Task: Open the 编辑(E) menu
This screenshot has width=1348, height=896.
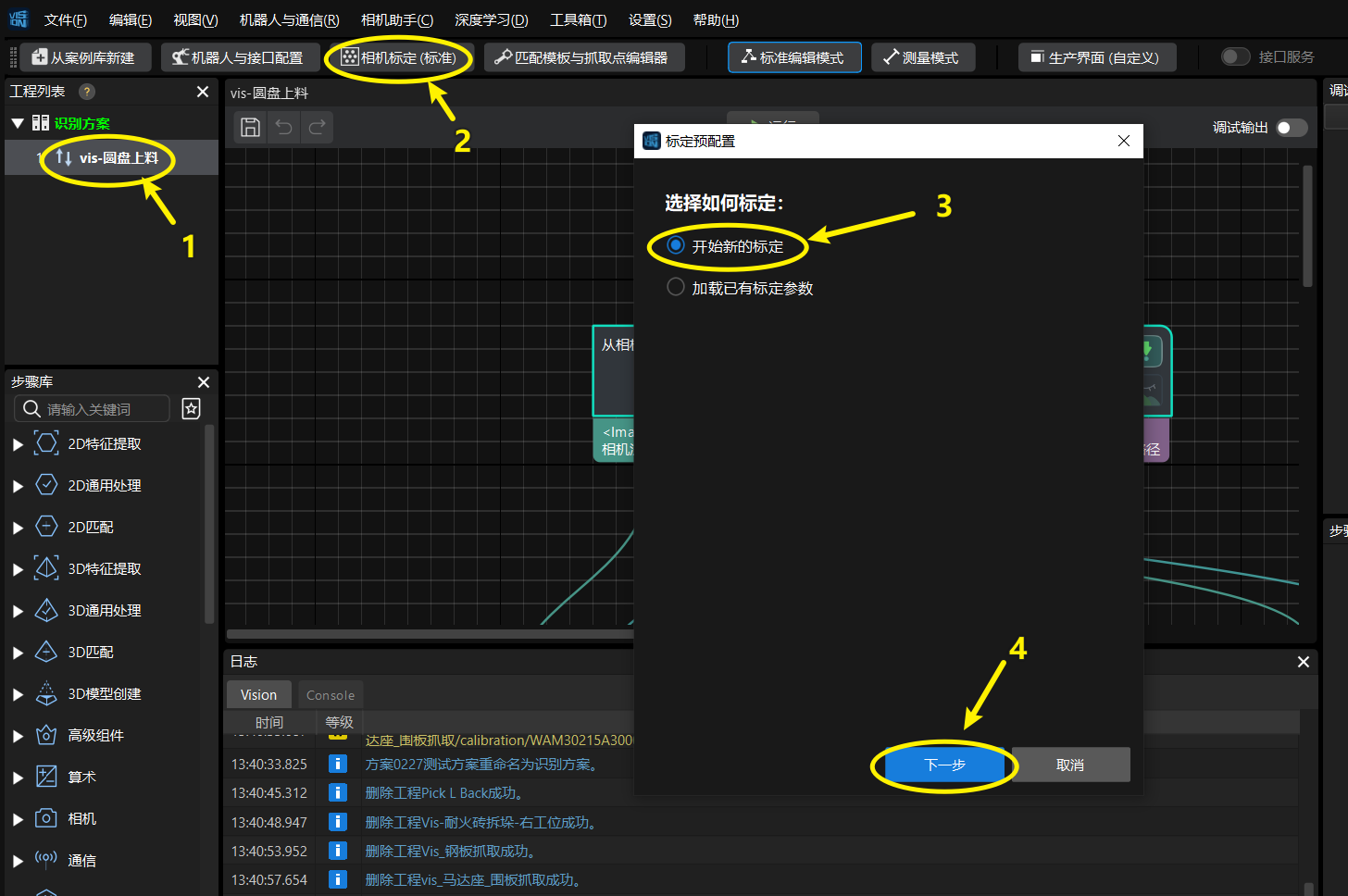Action: tap(131, 20)
